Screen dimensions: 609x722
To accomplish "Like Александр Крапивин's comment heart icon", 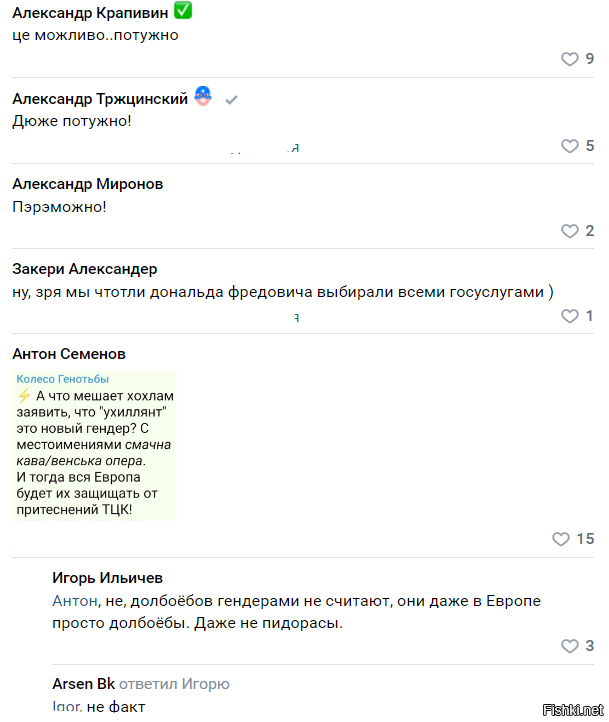I will [569, 59].
